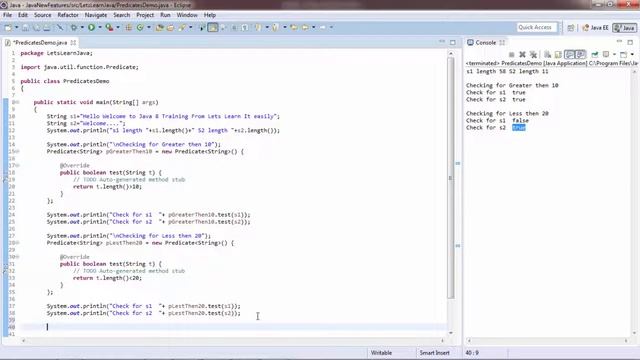Open the Window menu
Viewport: 640px width, 360px height.
point(187,15)
